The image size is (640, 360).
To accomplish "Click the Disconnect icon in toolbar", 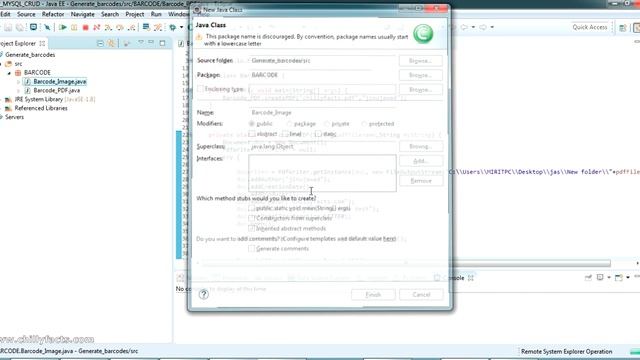I will click(x=97, y=27).
